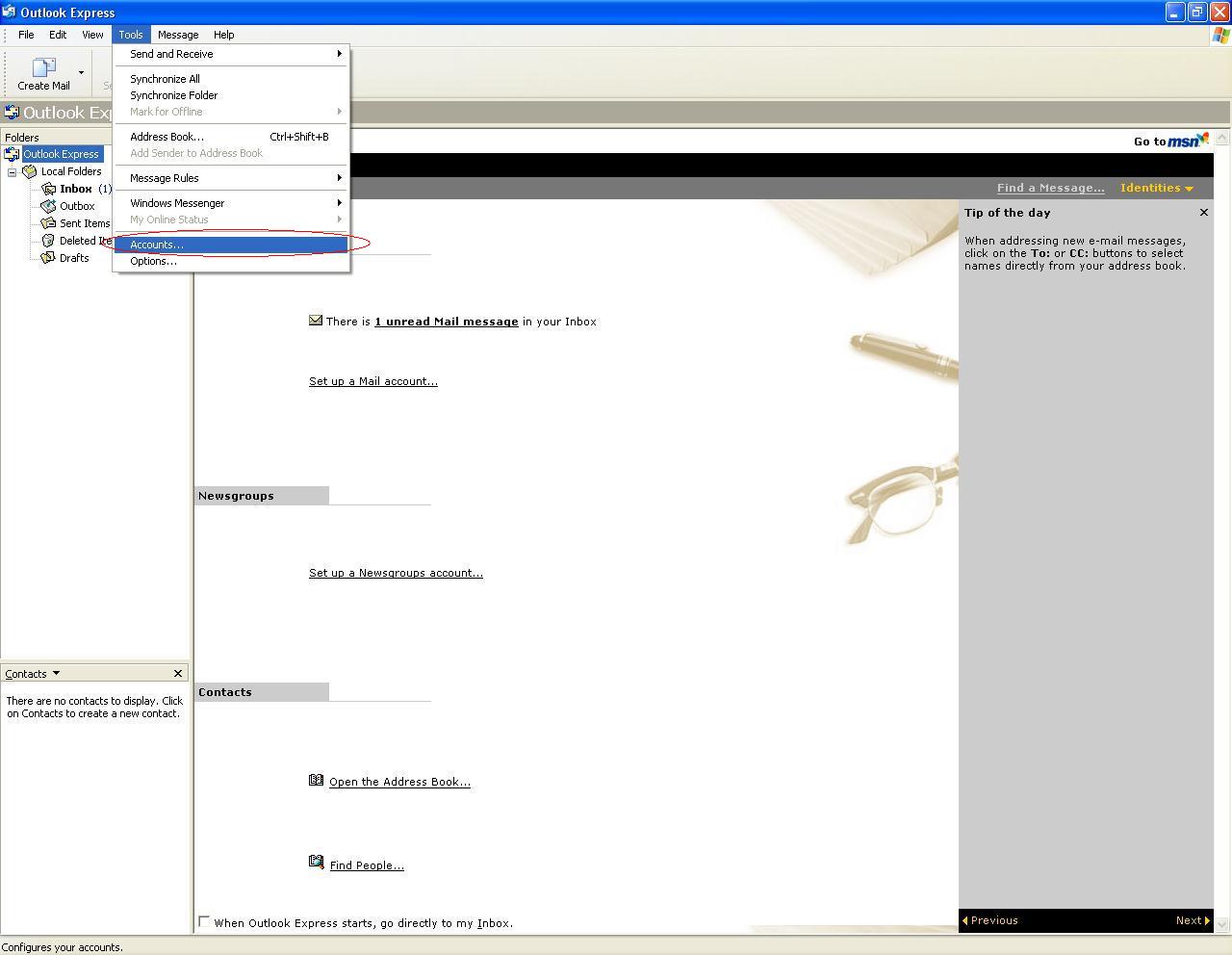Viewport: 1232px width, 955px height.
Task: Enable go directly to my Inbox checkbox
Action: (204, 921)
